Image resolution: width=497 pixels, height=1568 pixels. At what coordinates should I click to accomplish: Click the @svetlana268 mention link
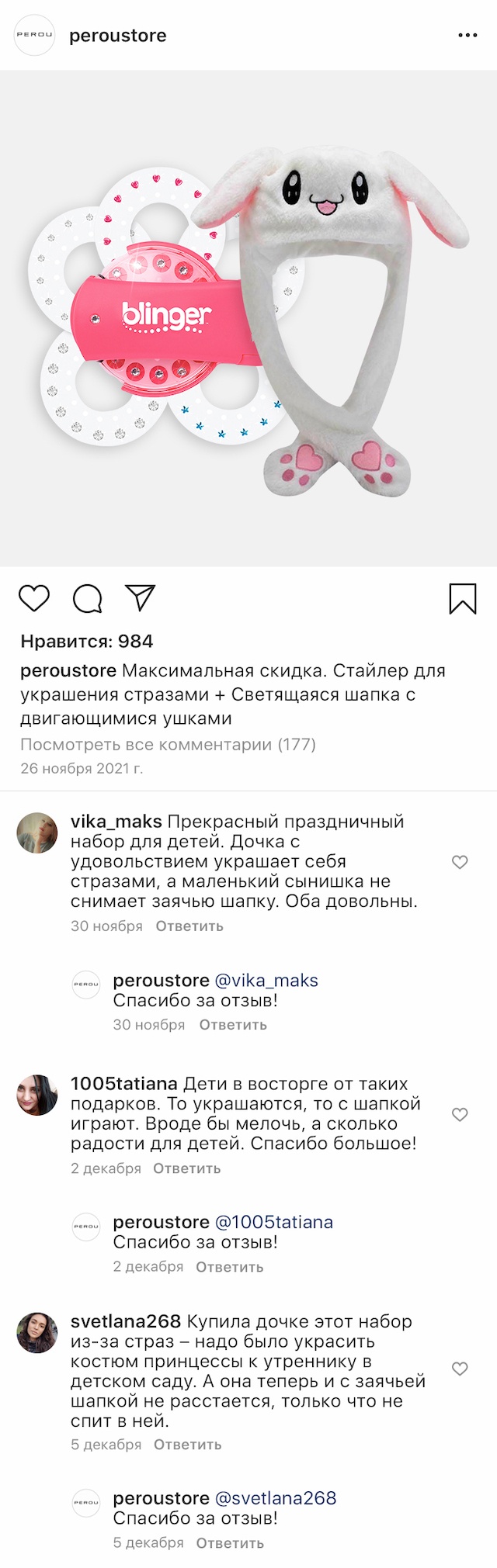276,1498
